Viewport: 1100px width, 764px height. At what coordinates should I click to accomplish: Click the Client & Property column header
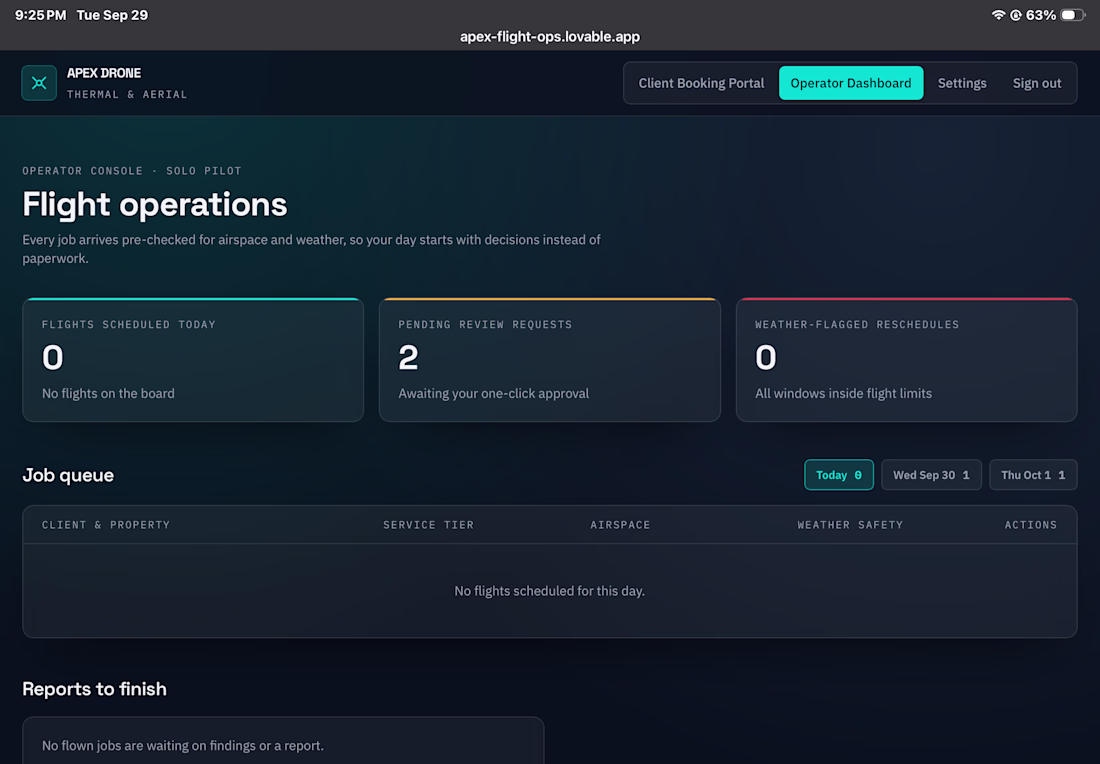pyautogui.click(x=106, y=525)
